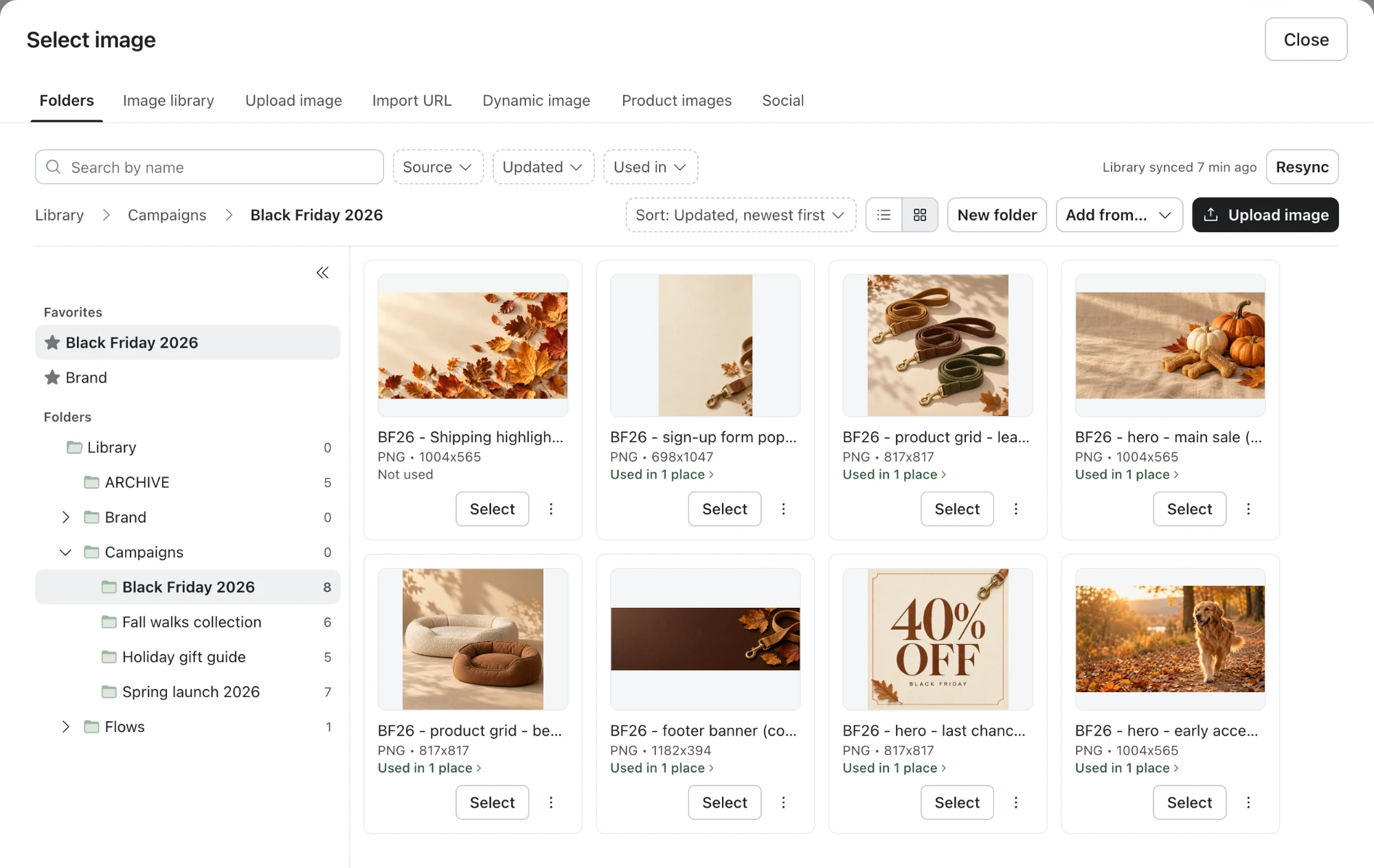Click the Spring launch 2026 folder icon
Screen dimensions: 1374x868
109,692
